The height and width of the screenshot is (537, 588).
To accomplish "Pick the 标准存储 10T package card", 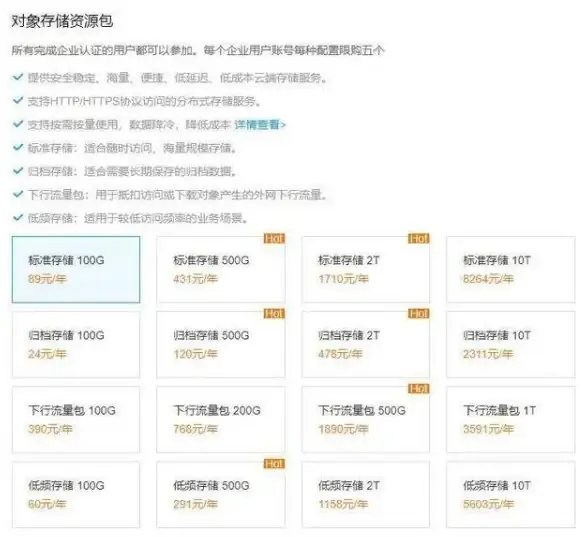I will coord(510,269).
